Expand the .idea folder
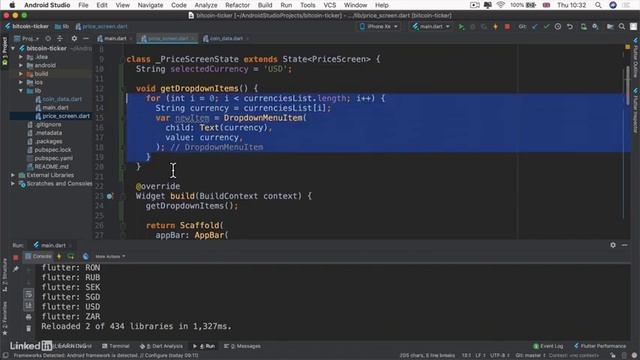This screenshot has height=360, width=640. click(21, 57)
